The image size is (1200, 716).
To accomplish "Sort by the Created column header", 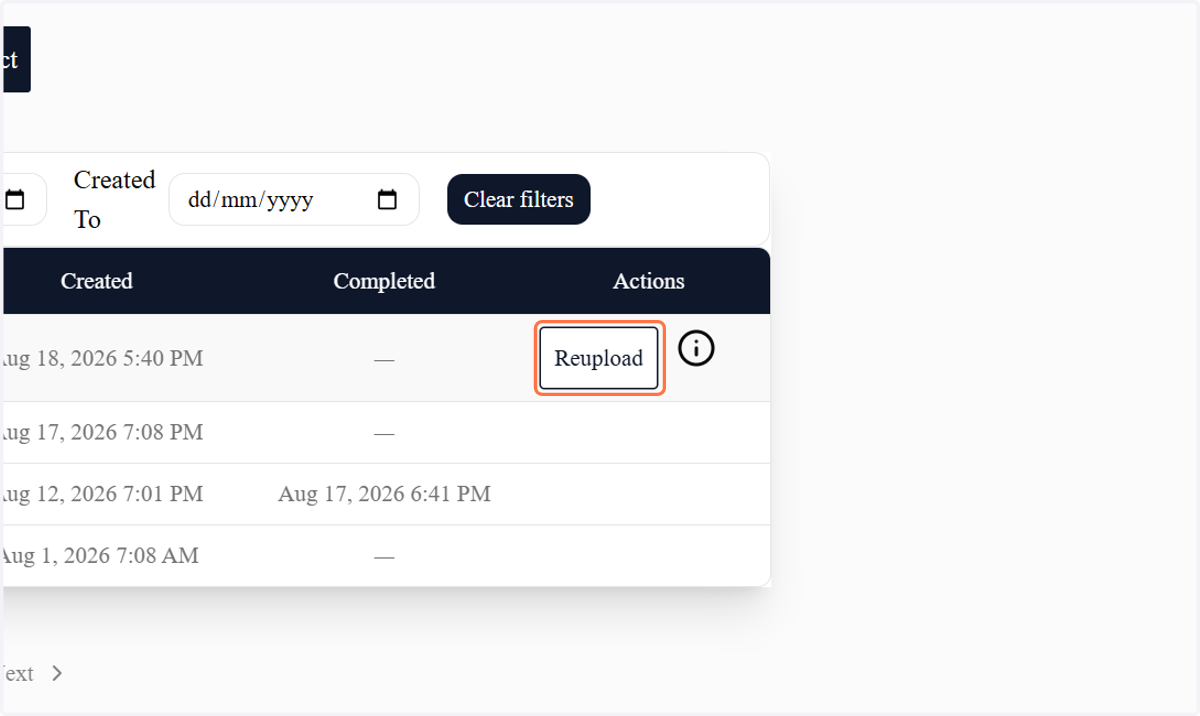I will [x=96, y=281].
